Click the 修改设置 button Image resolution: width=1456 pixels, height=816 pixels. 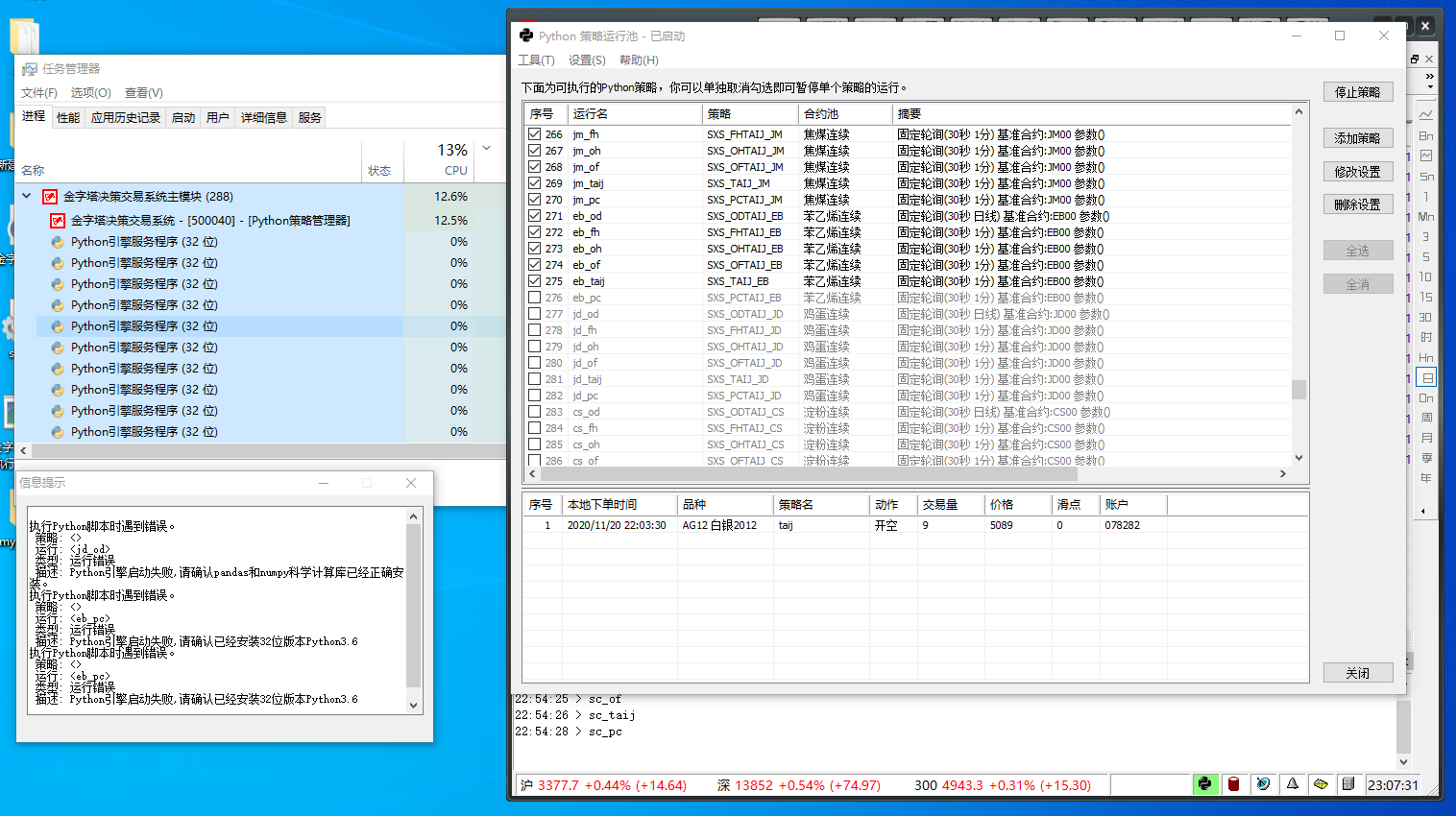click(1358, 172)
